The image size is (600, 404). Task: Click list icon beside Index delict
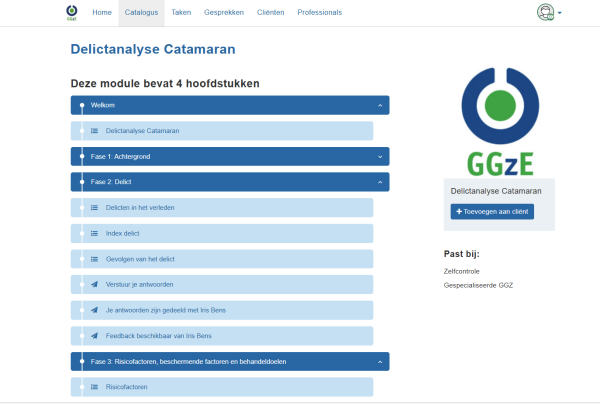tap(94, 234)
